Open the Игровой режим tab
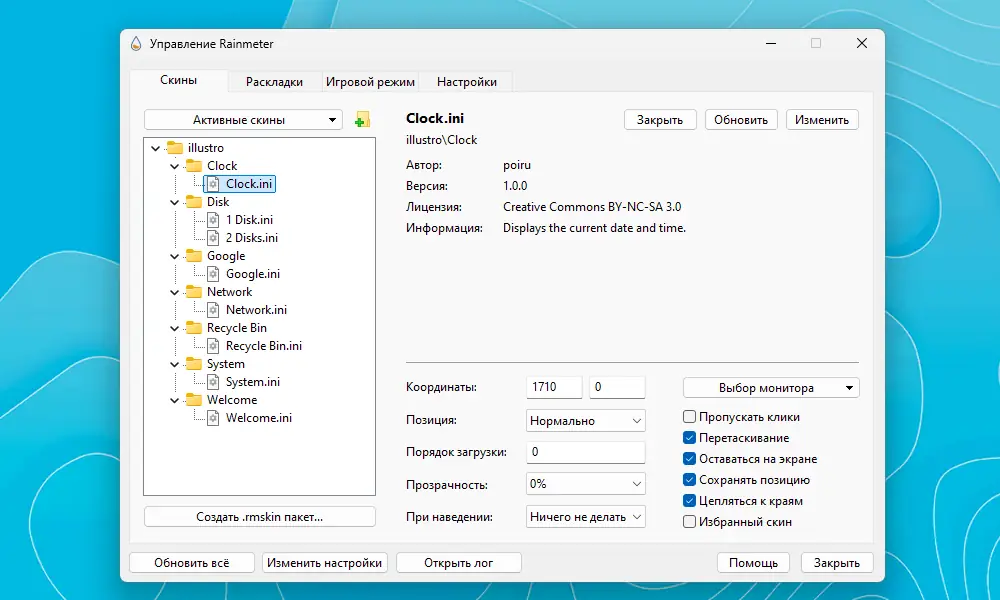Image resolution: width=1000 pixels, height=600 pixels. click(370, 82)
